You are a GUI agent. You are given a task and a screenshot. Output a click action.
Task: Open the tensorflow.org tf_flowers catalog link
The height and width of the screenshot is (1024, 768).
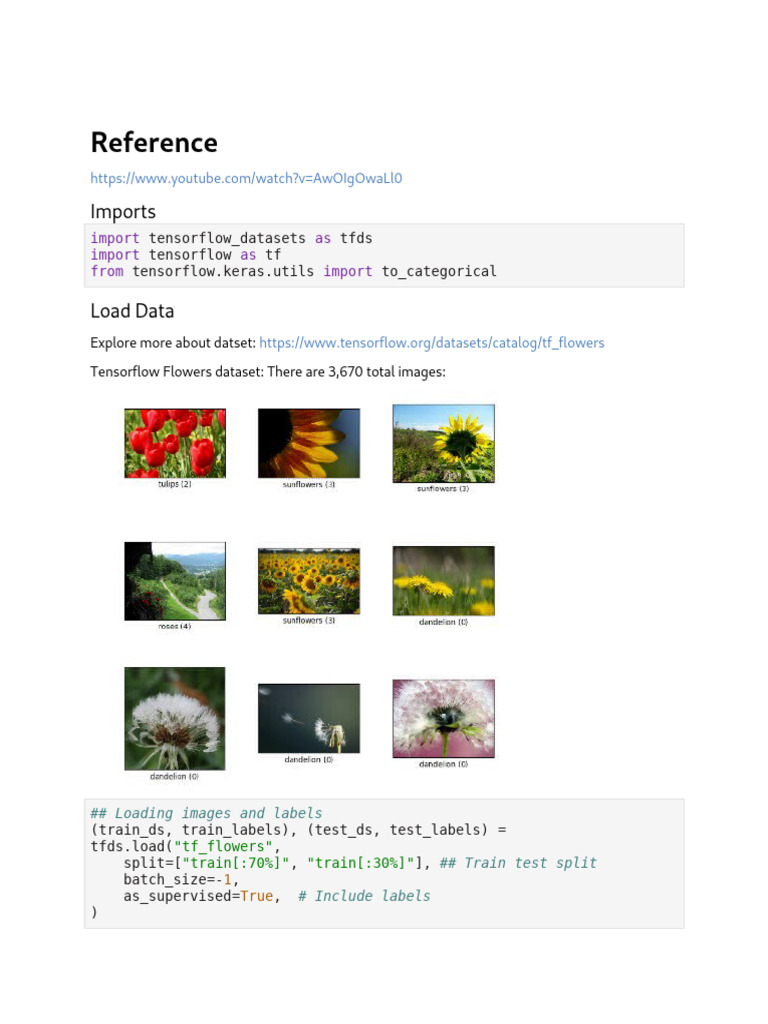(x=432, y=343)
